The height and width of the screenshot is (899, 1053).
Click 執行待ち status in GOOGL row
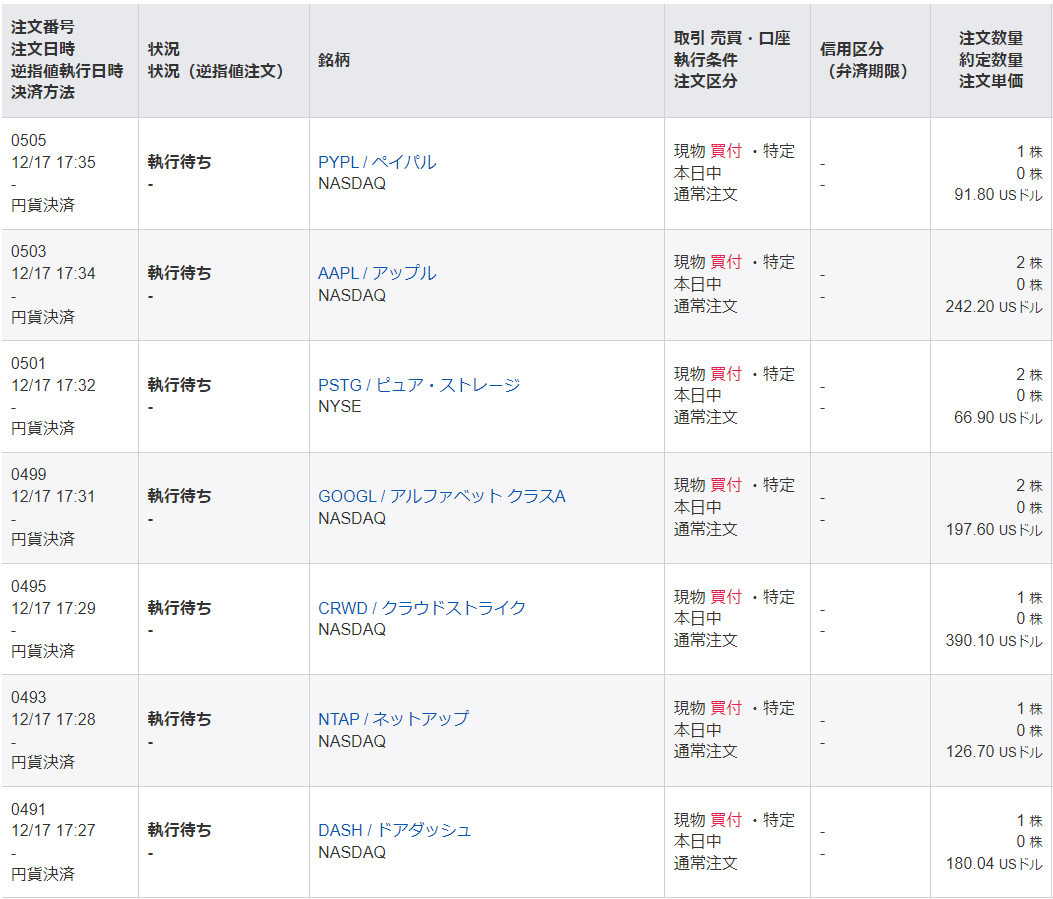pos(179,496)
